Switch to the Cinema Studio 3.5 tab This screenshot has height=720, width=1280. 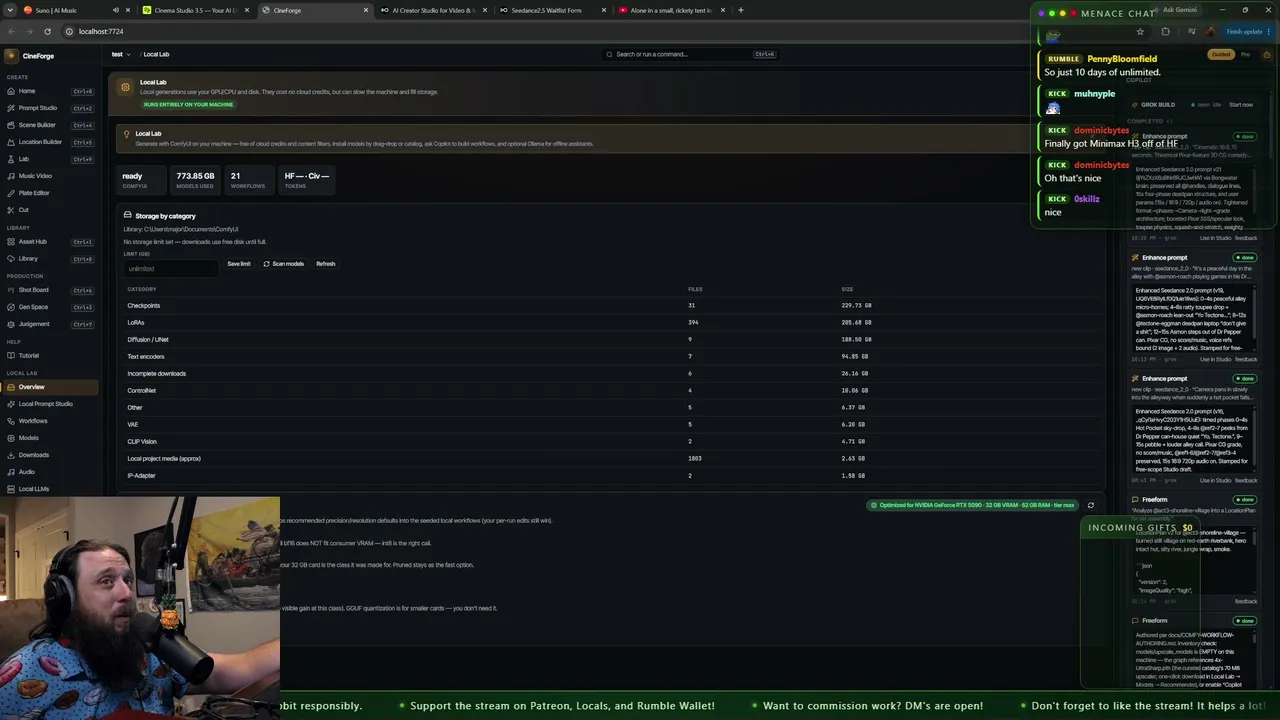[196, 10]
